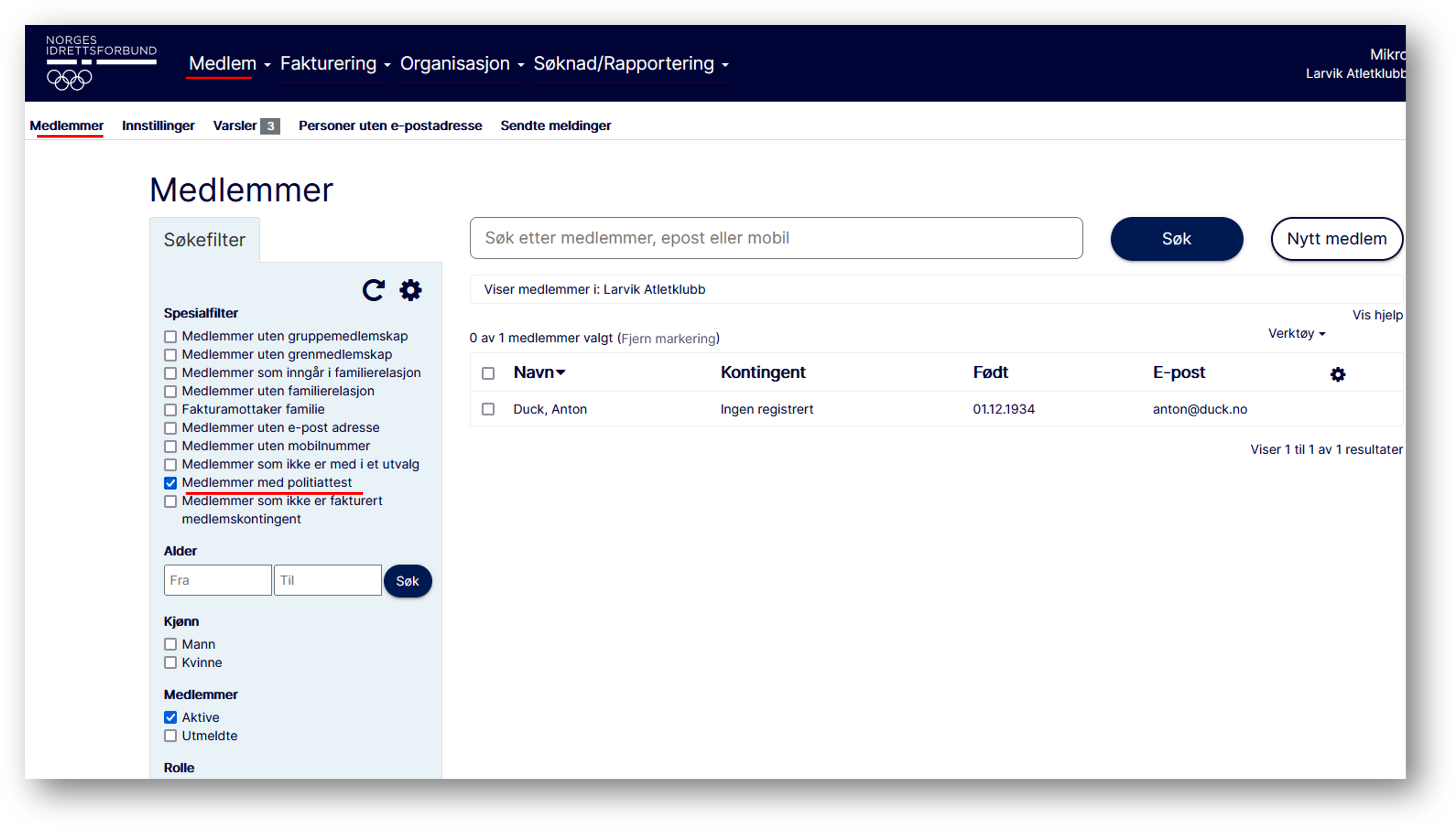Click Vis hjelp link

point(1377,315)
